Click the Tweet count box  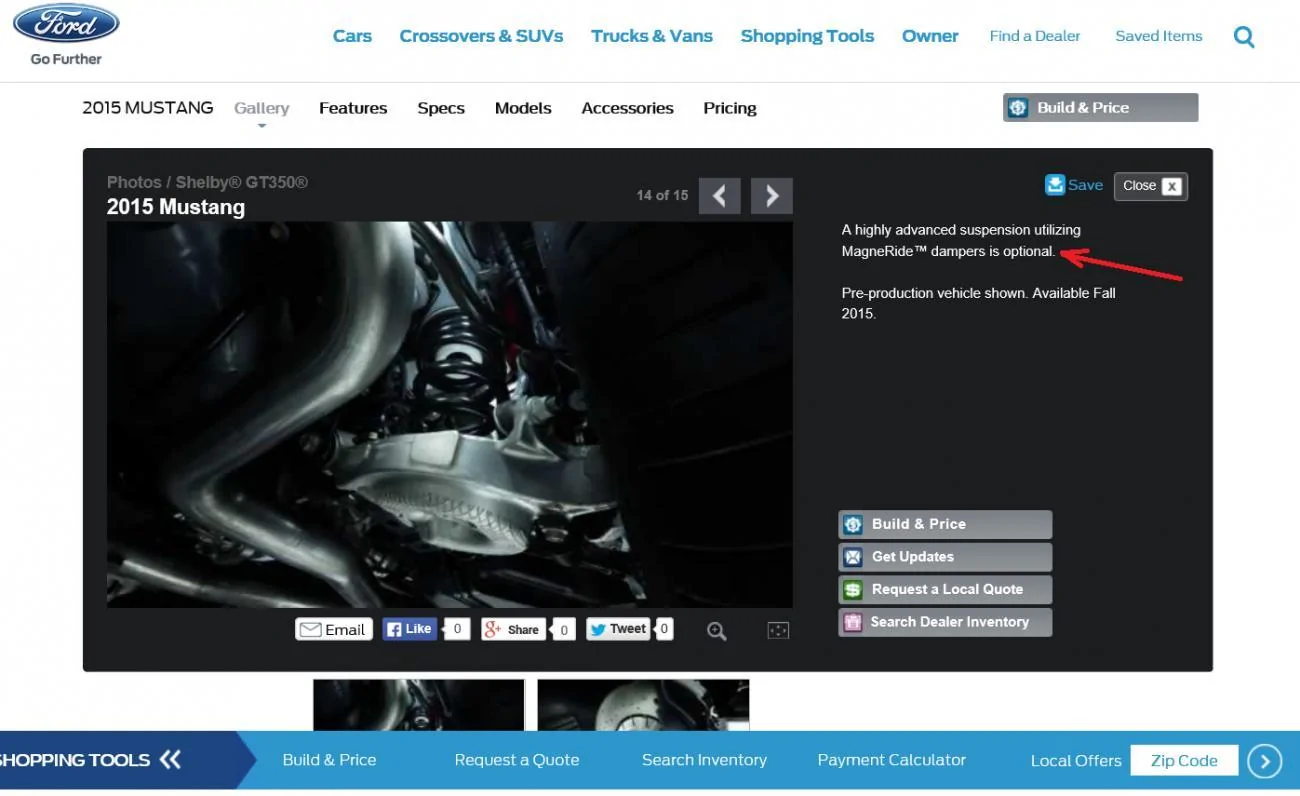(x=665, y=629)
